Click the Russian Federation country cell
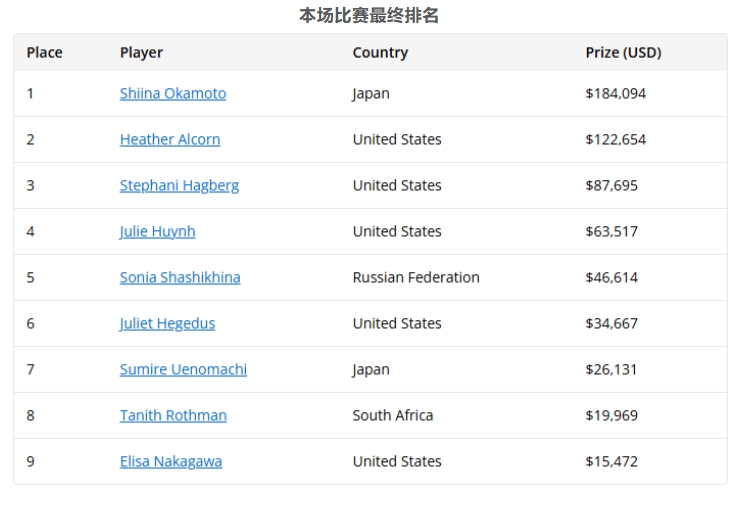 (416, 277)
